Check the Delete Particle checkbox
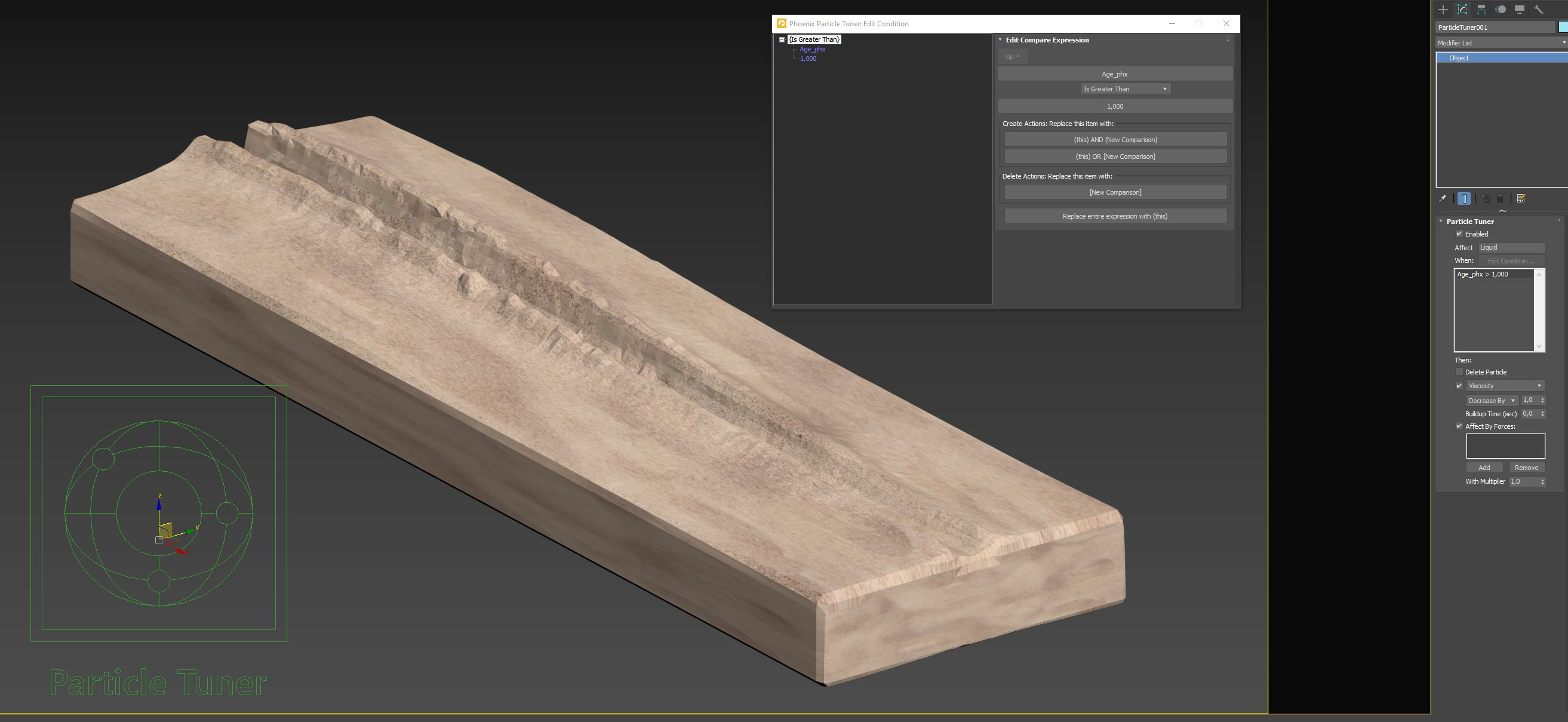This screenshot has width=1568, height=722. [1459, 371]
